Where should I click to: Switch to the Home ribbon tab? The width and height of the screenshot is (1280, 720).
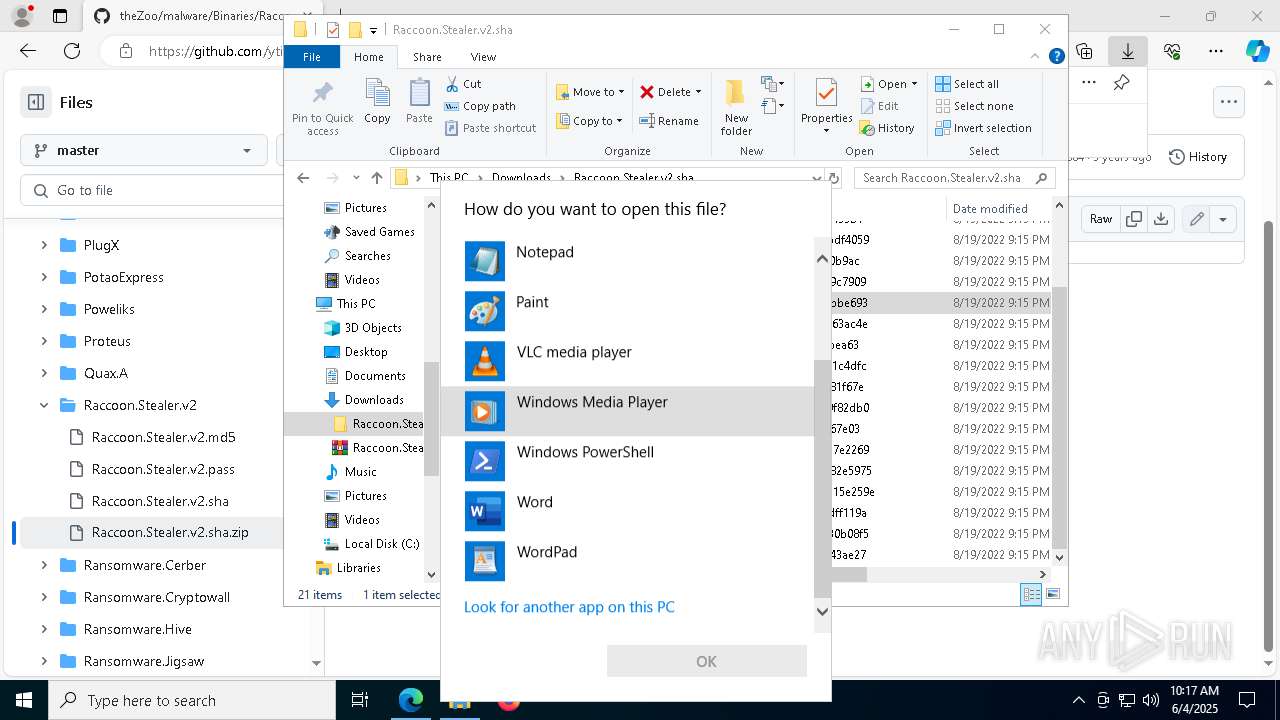(368, 57)
